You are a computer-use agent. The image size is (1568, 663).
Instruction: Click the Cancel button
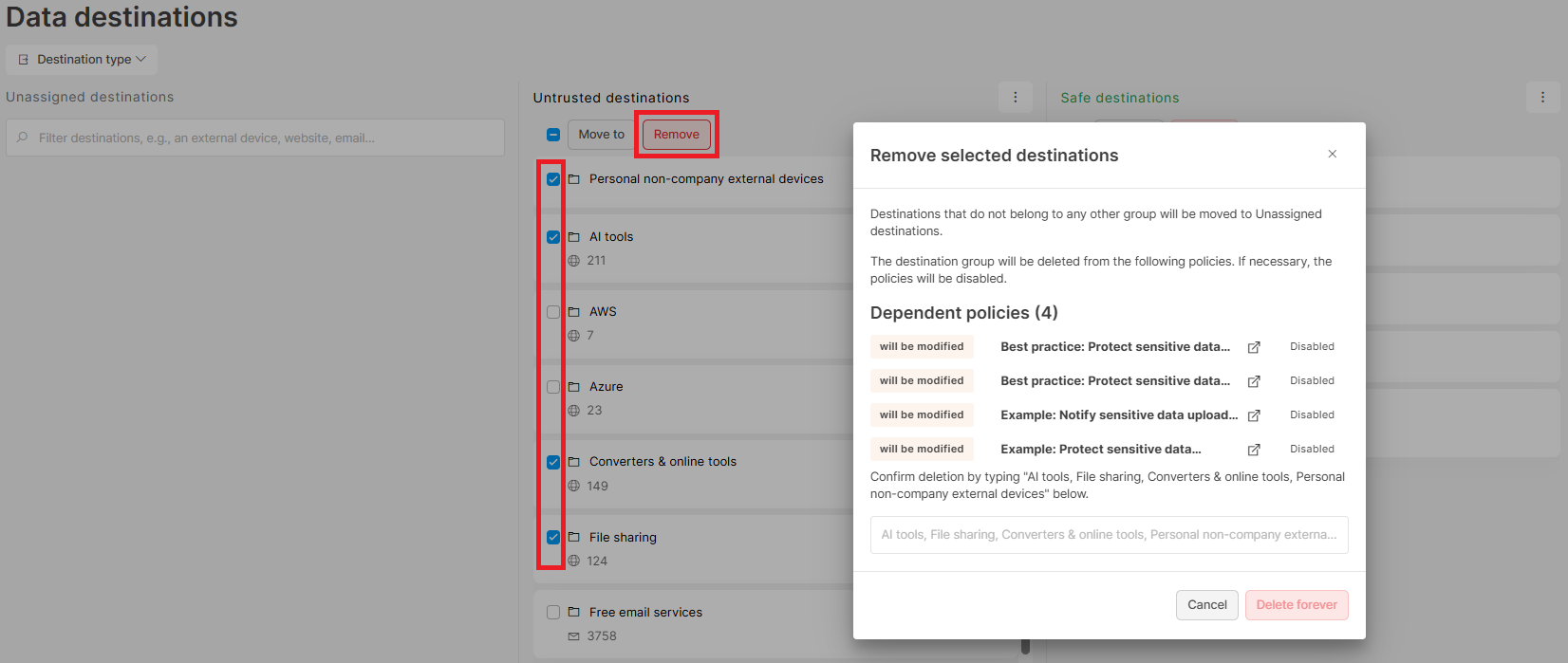[x=1207, y=605]
